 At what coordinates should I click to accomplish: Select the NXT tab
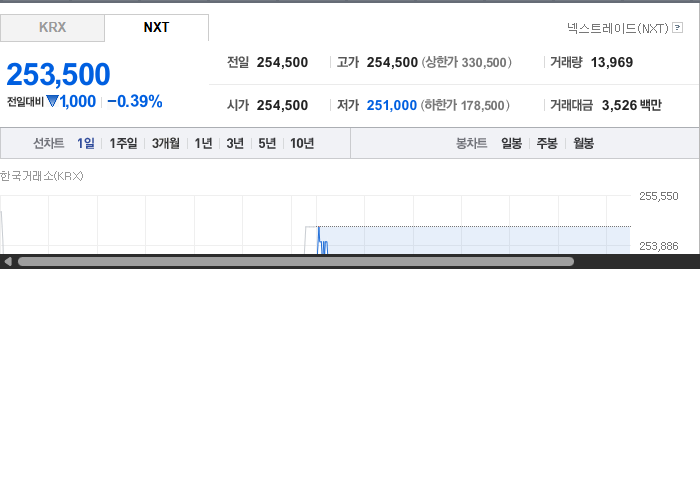click(156, 28)
